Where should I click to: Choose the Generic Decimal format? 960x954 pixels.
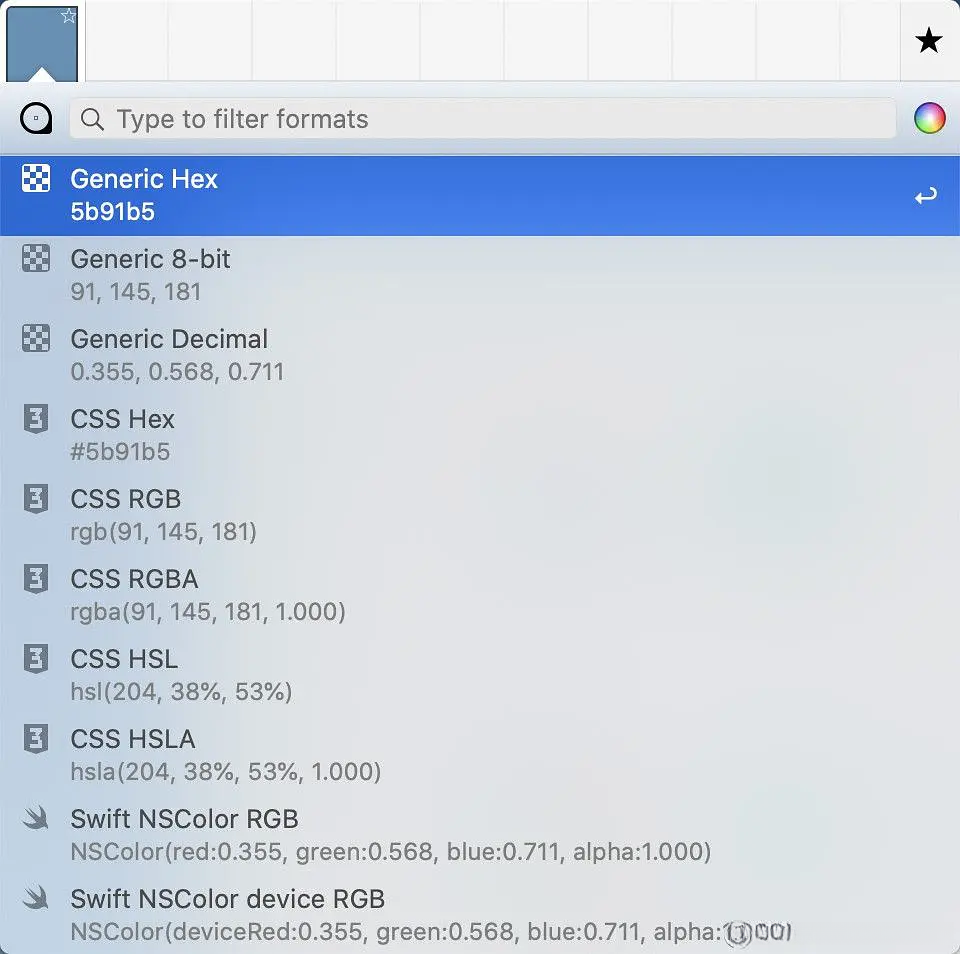point(480,356)
